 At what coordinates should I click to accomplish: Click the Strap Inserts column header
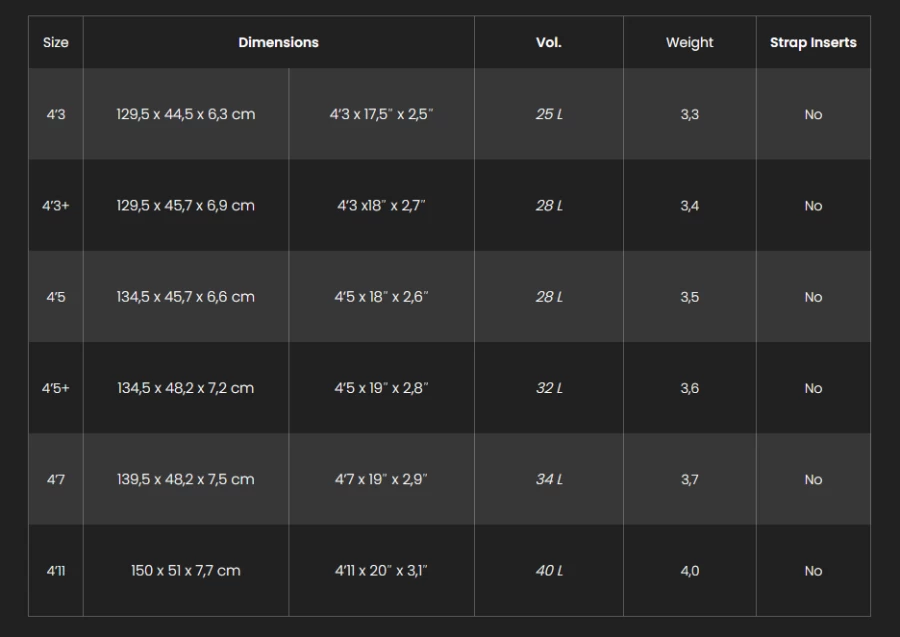(813, 43)
